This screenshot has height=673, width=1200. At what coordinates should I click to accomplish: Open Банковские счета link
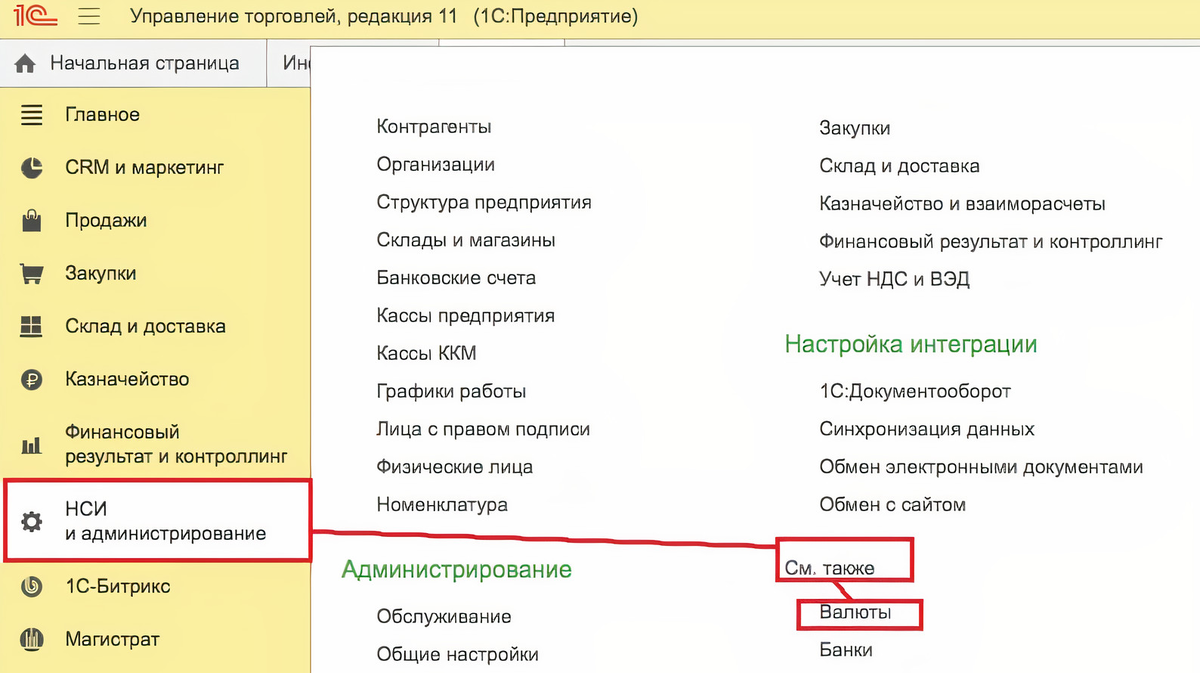[x=456, y=278]
